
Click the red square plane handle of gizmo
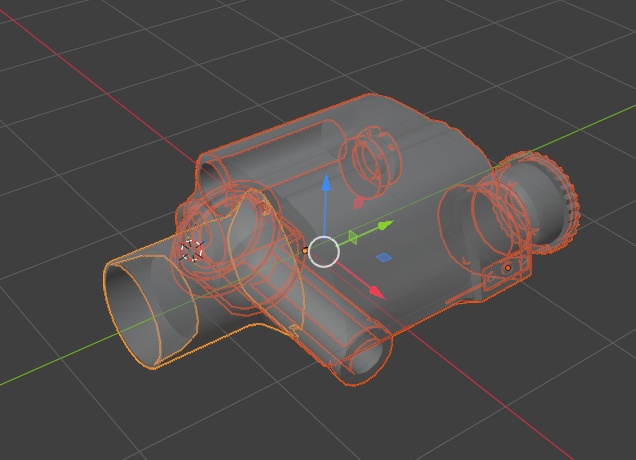click(359, 203)
